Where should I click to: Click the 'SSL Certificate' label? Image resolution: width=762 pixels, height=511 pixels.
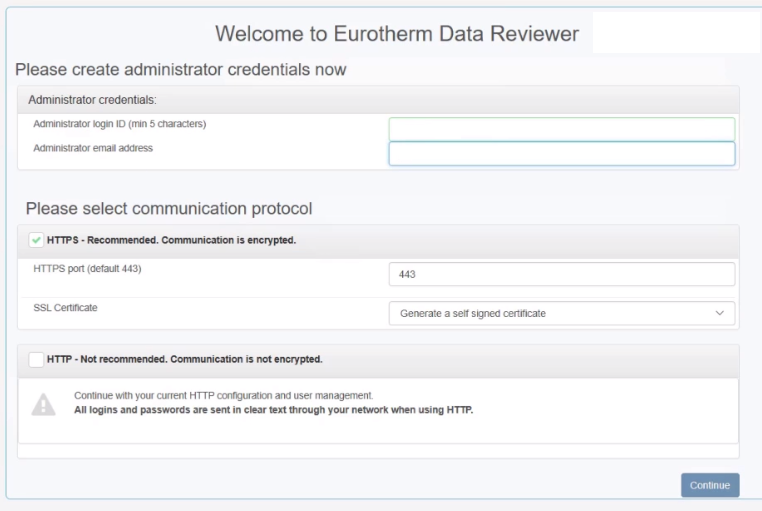coord(65,307)
